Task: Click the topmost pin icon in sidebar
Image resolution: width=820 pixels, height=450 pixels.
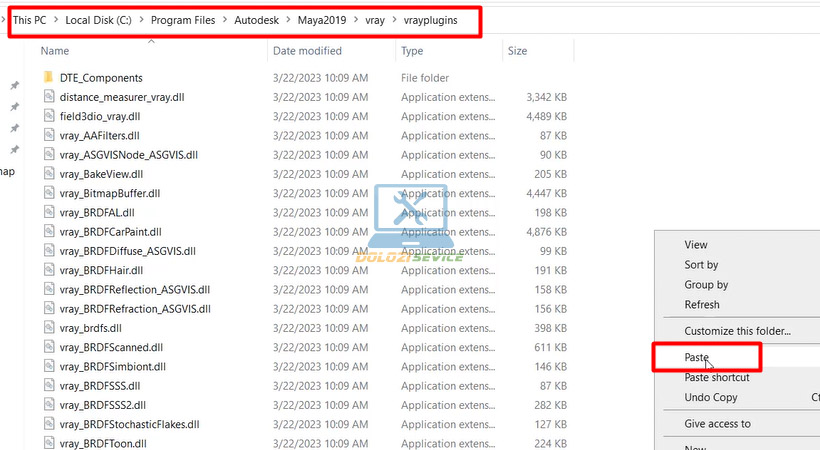Action: pos(15,85)
